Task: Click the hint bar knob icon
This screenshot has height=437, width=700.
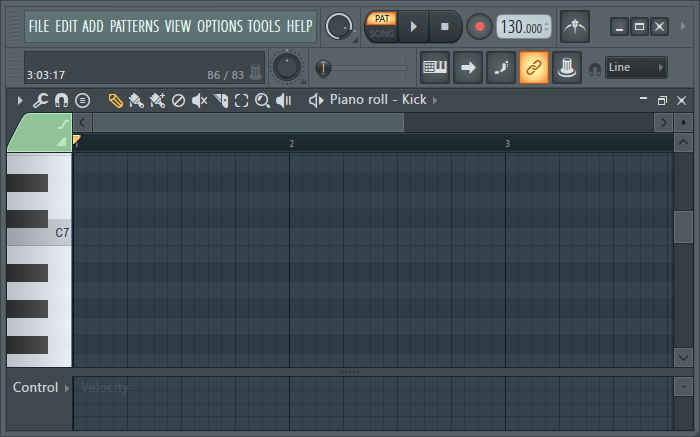Action: point(255,71)
